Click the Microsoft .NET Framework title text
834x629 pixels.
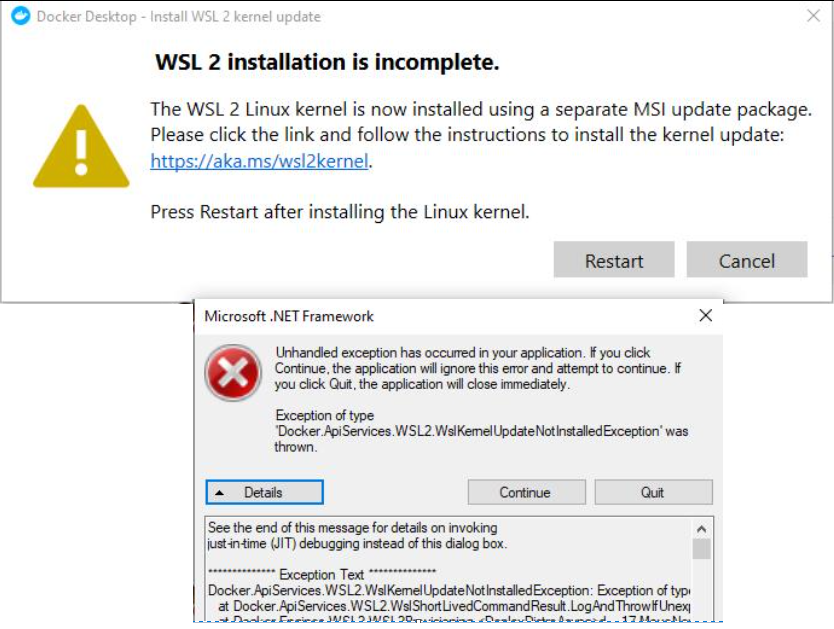coord(289,316)
